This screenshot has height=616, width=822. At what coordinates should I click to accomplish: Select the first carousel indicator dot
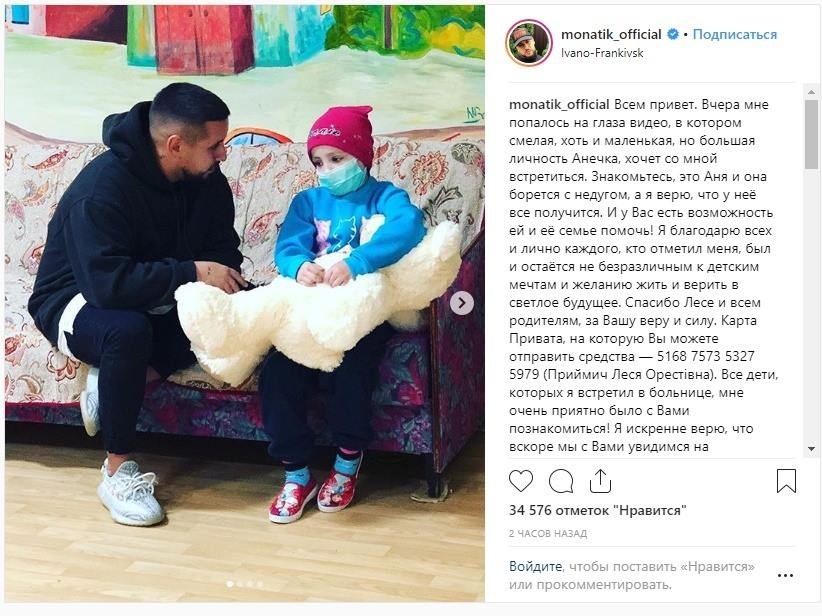[x=230, y=583]
